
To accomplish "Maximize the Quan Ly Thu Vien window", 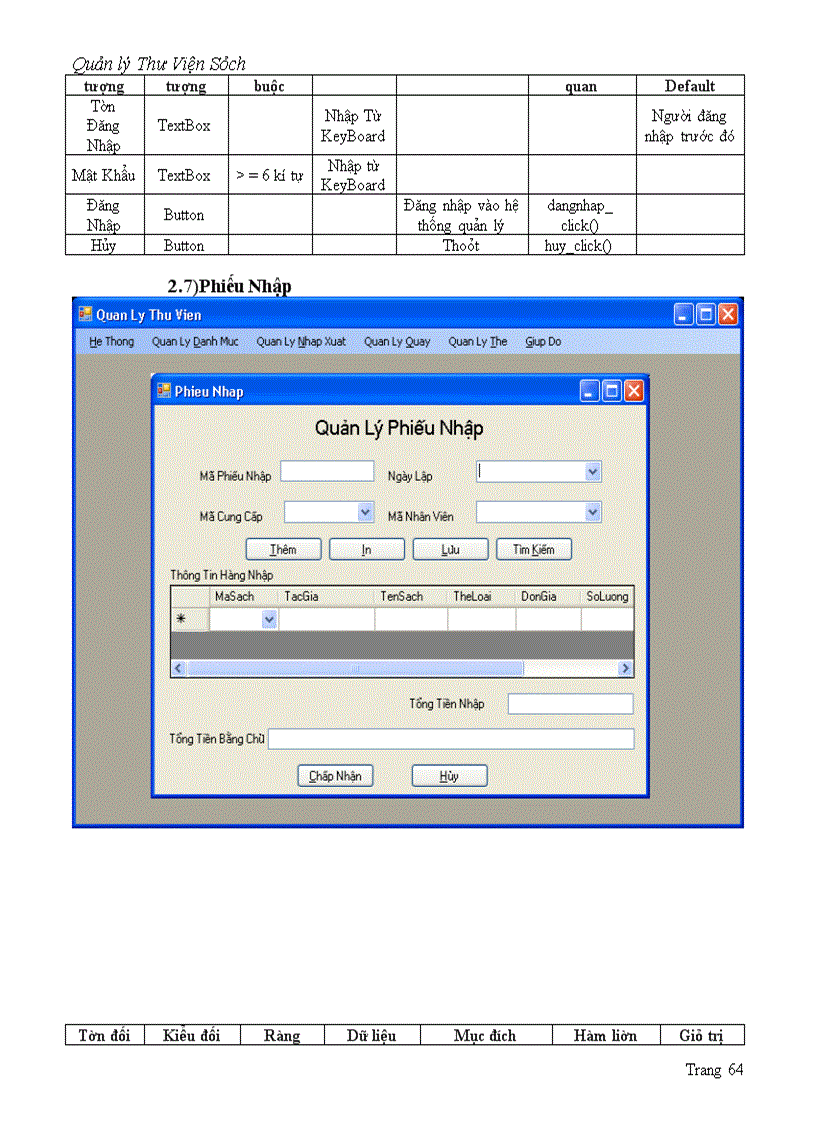I will tap(705, 313).
